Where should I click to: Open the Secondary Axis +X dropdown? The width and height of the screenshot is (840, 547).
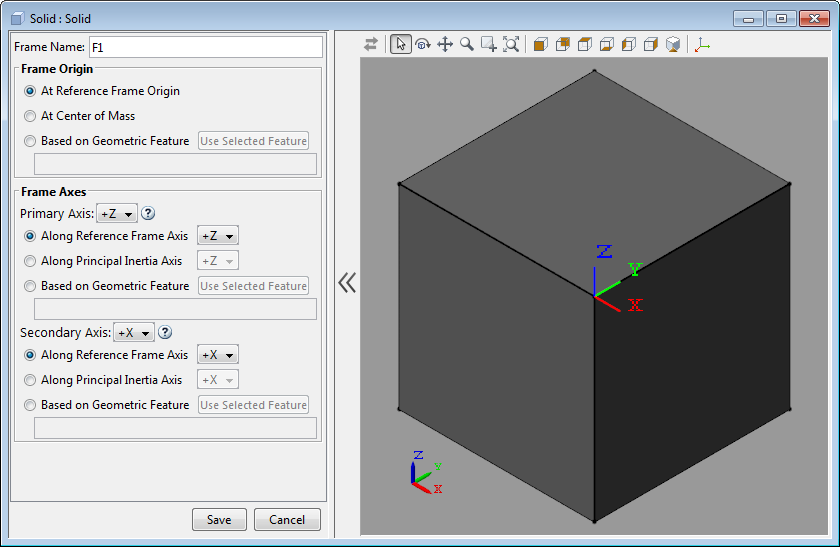134,332
